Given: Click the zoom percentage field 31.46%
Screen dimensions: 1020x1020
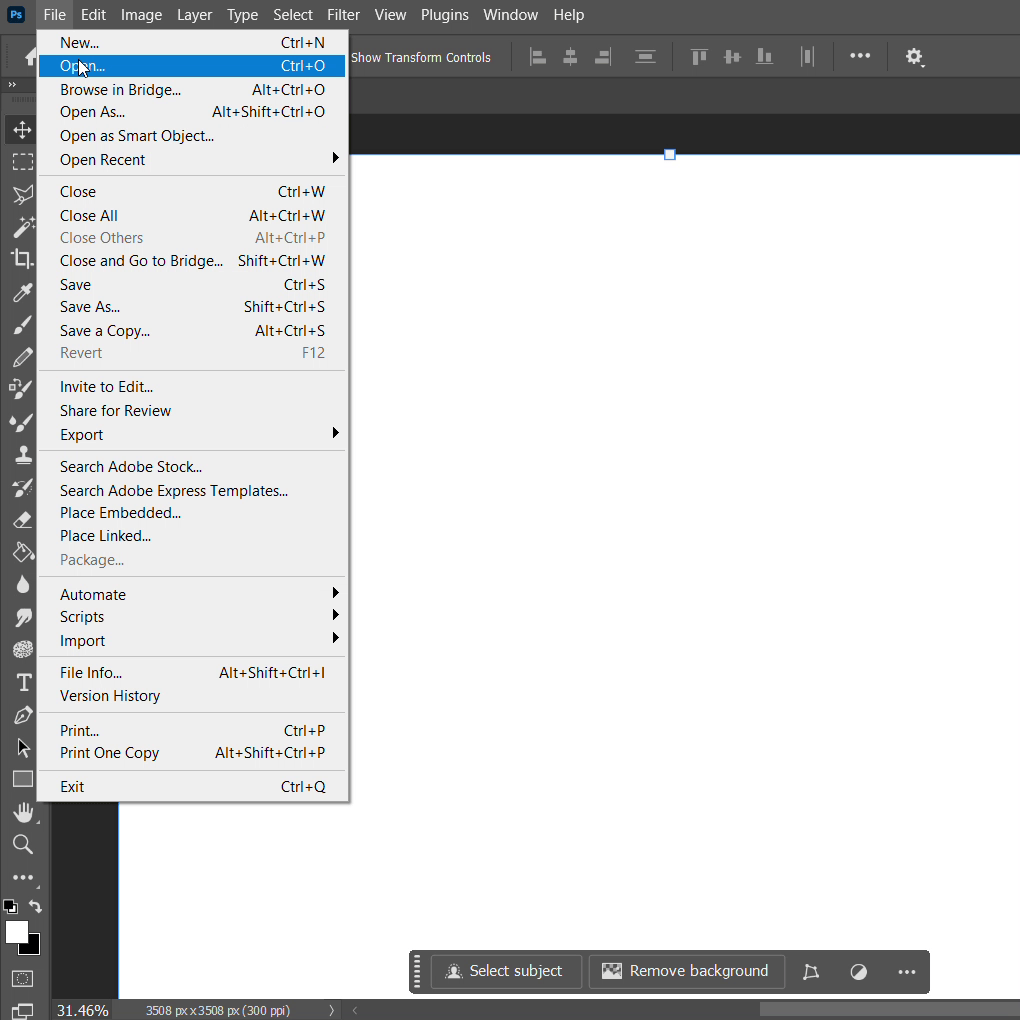Looking at the screenshot, I should coord(83,1010).
